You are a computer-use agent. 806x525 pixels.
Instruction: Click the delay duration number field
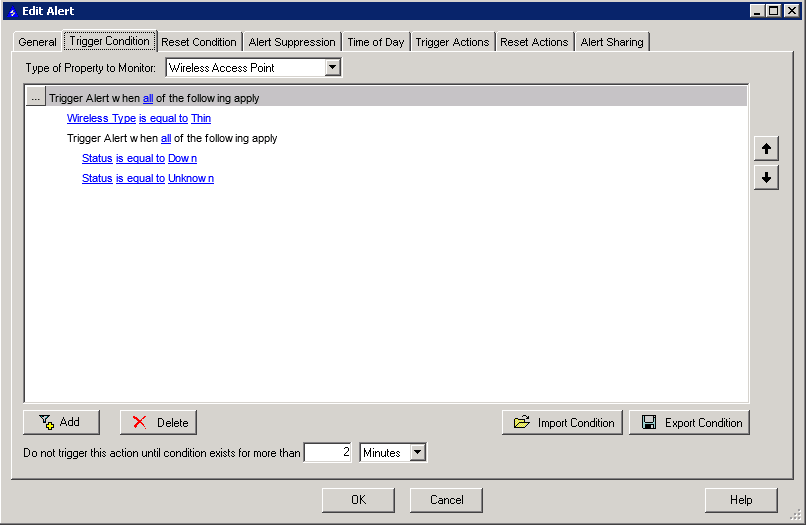327,452
